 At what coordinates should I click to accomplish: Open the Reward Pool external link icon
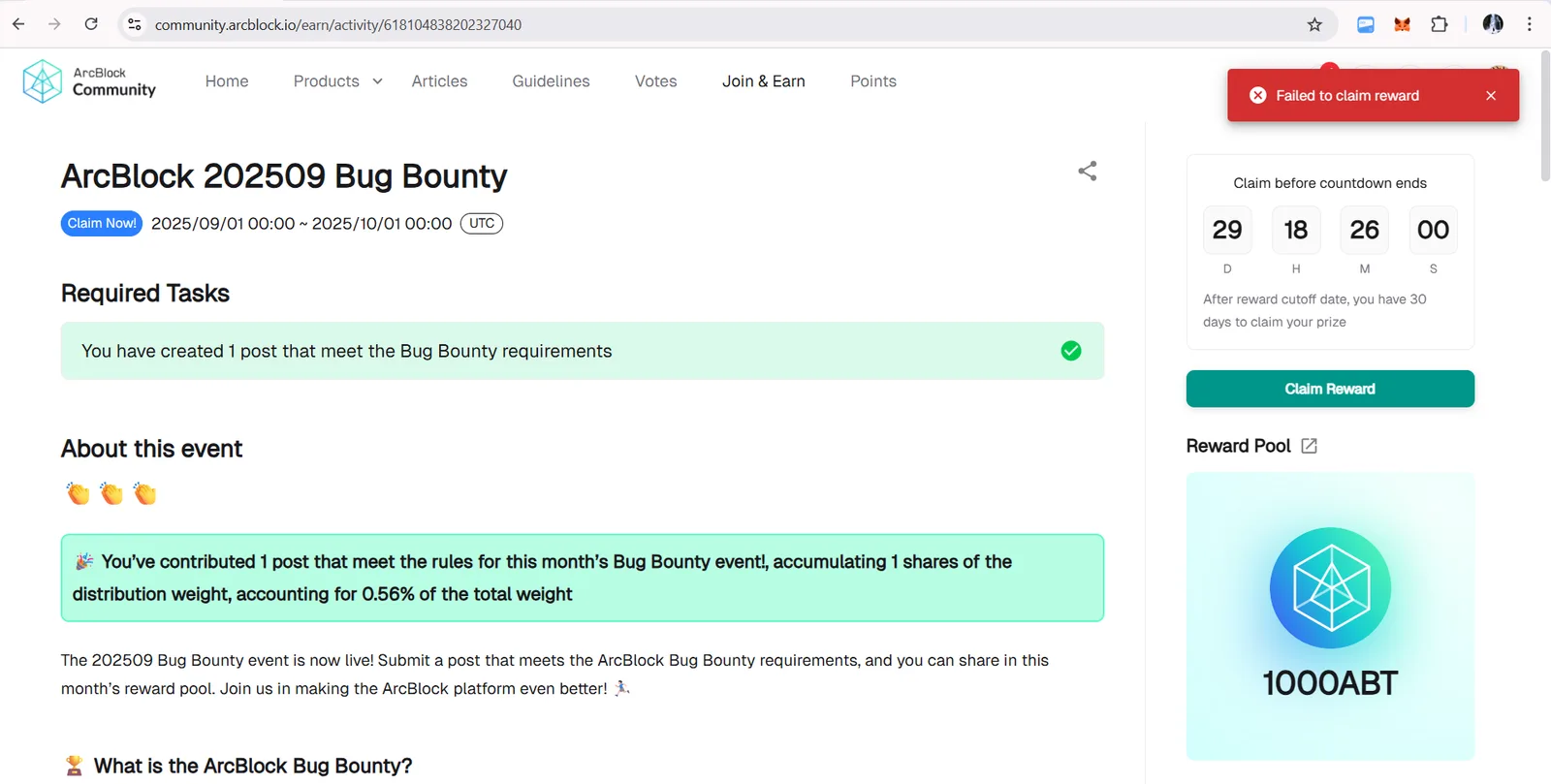[x=1309, y=446]
